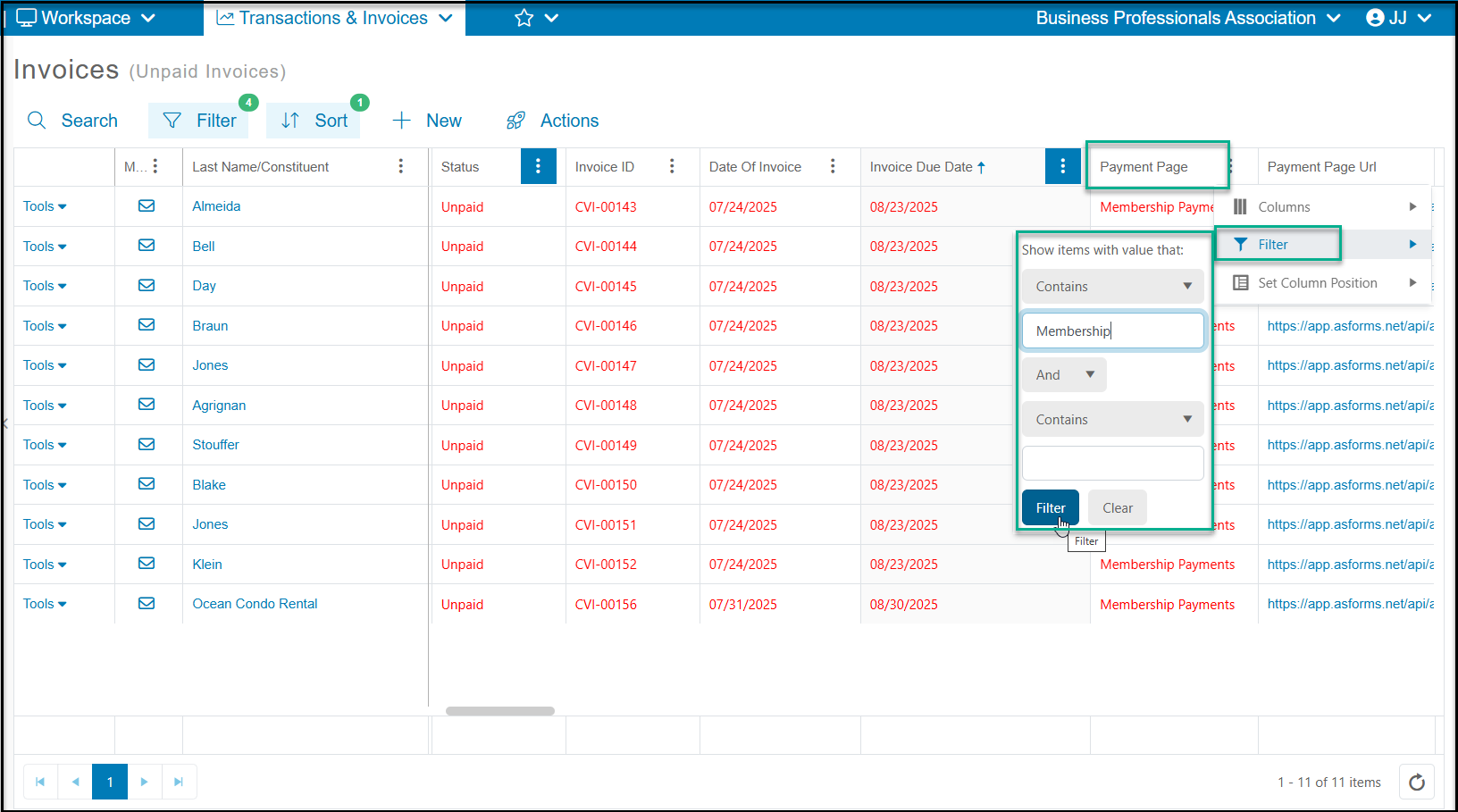The height and width of the screenshot is (812, 1458).
Task: Open Business Professionals Association organization dropdown
Action: pos(1187,18)
